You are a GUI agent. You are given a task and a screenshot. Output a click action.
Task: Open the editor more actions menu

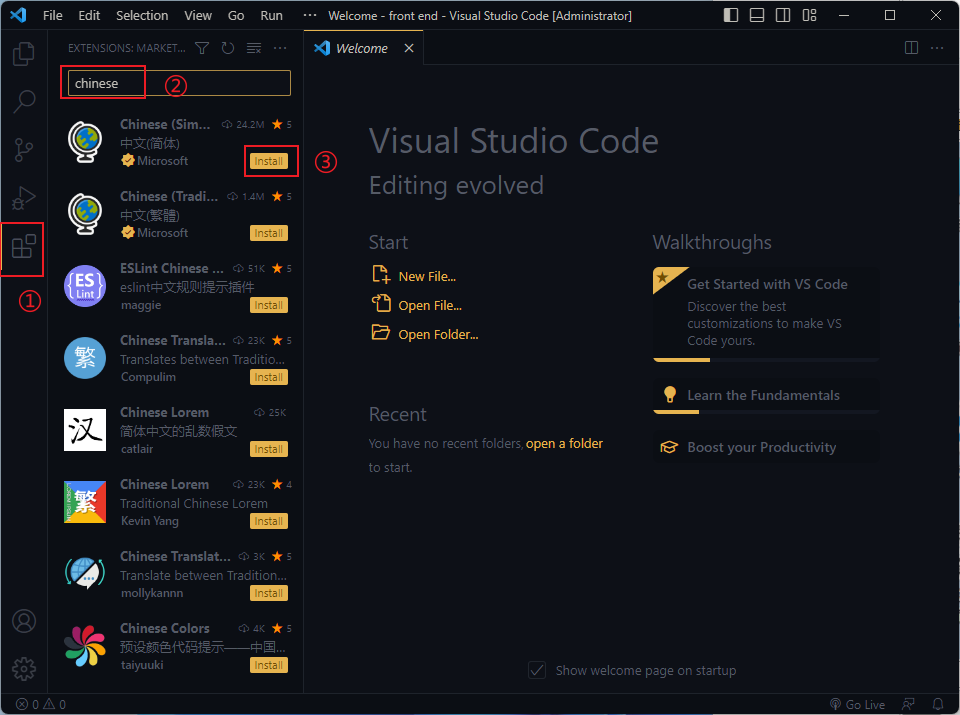tap(937, 48)
